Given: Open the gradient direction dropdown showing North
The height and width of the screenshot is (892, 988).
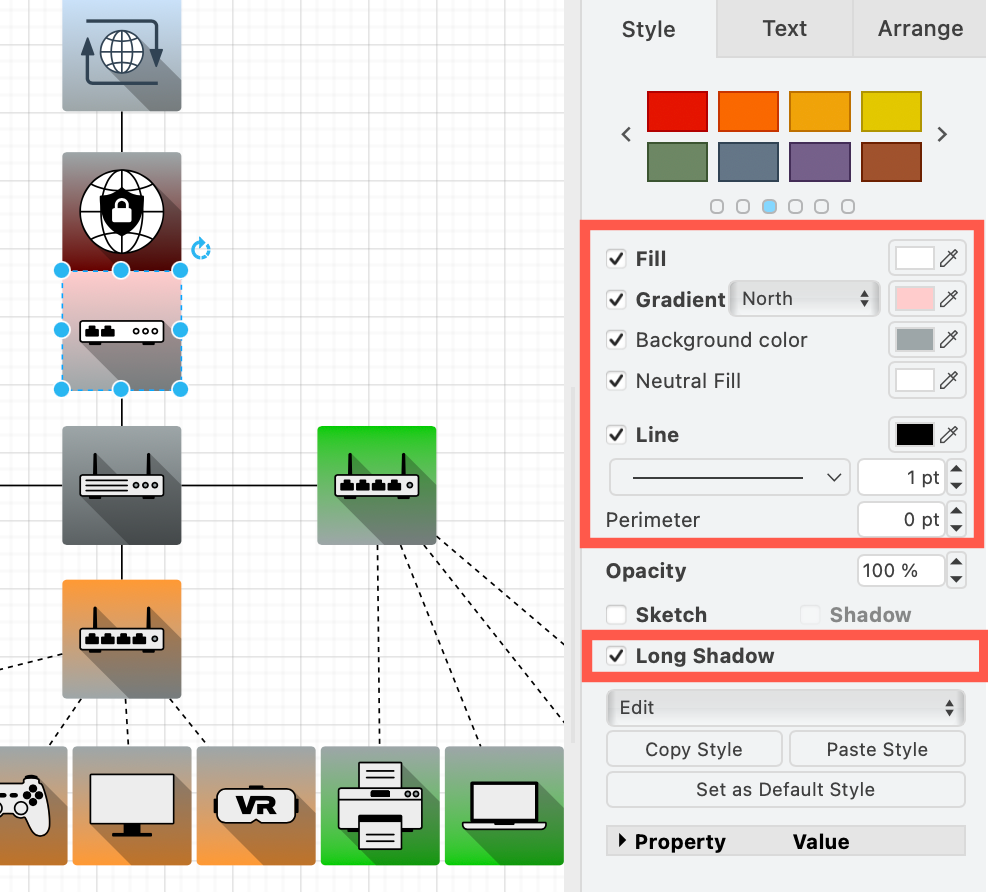Looking at the screenshot, I should pos(804,298).
